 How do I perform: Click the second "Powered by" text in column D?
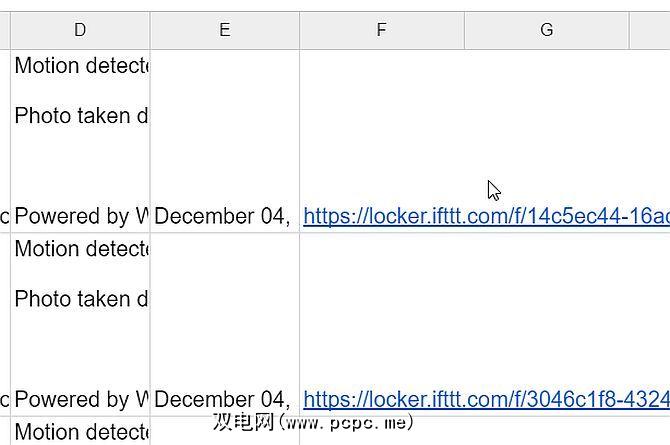(x=81, y=400)
